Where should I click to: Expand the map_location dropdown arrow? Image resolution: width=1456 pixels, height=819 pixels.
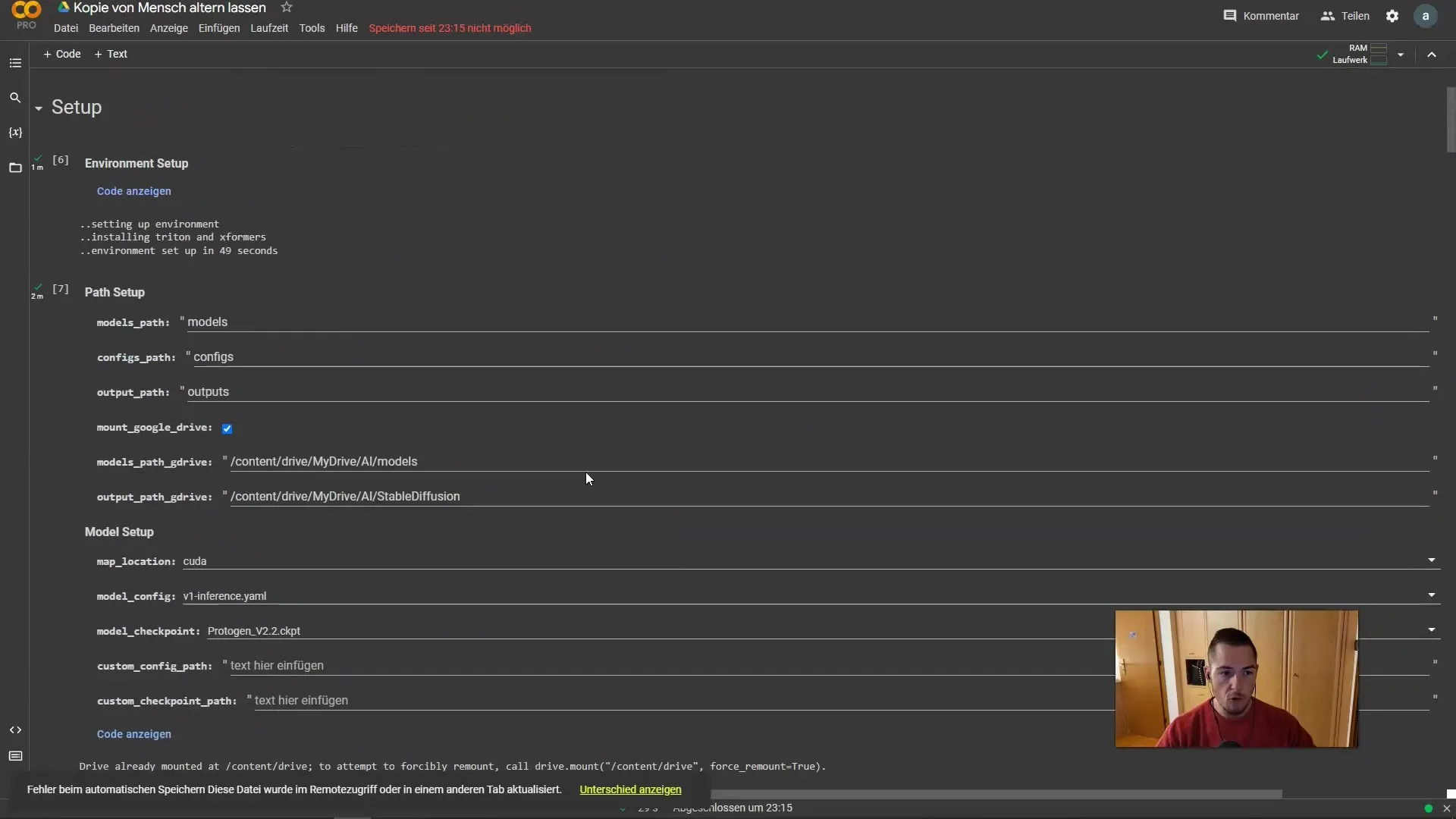click(x=1432, y=560)
